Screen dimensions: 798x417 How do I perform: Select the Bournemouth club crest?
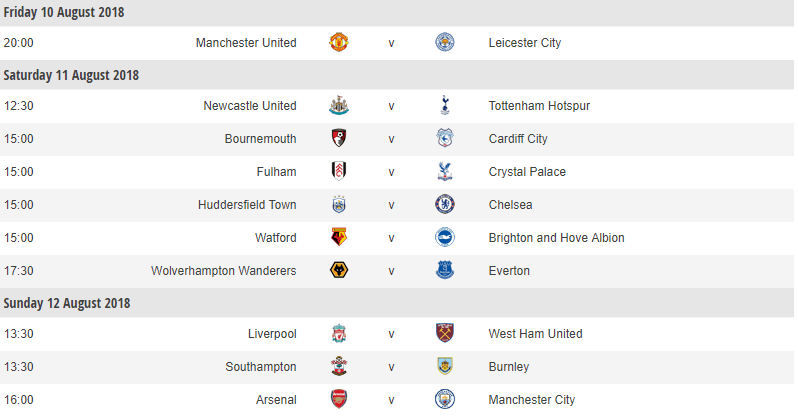pos(338,138)
